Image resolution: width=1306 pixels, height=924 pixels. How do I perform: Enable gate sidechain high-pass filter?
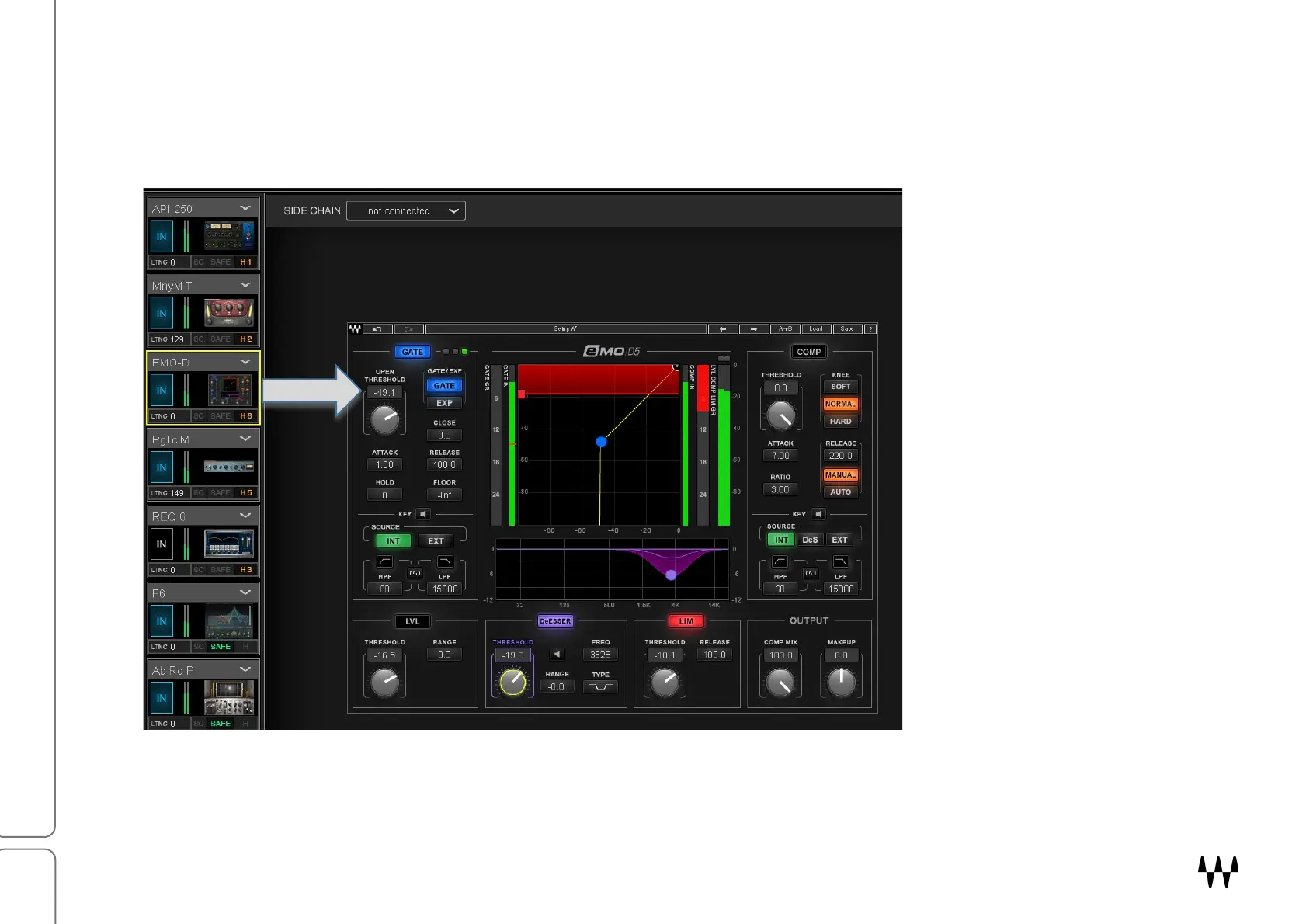click(385, 561)
